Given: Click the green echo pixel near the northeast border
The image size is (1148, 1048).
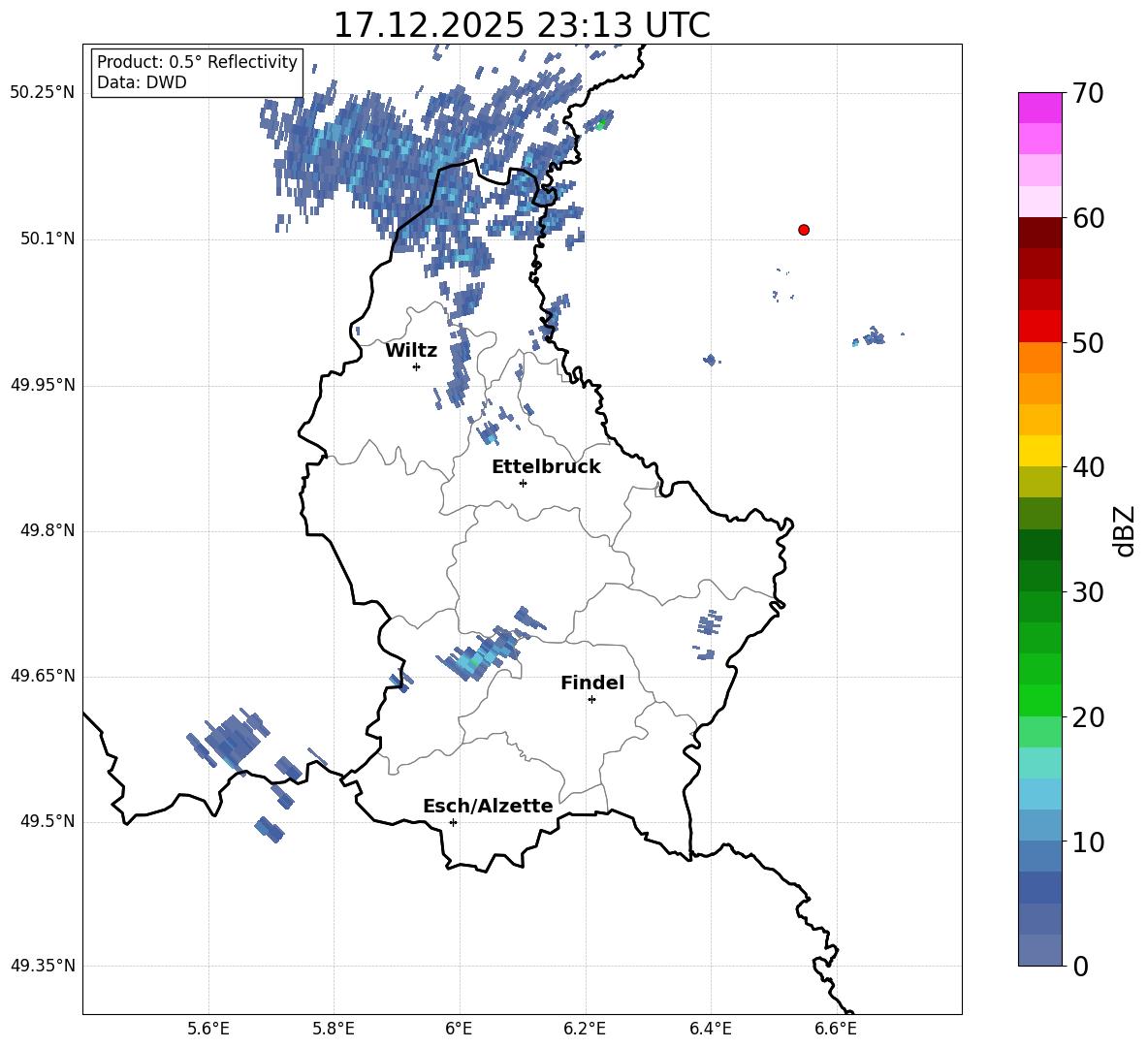Looking at the screenshot, I should pyautogui.click(x=602, y=123).
